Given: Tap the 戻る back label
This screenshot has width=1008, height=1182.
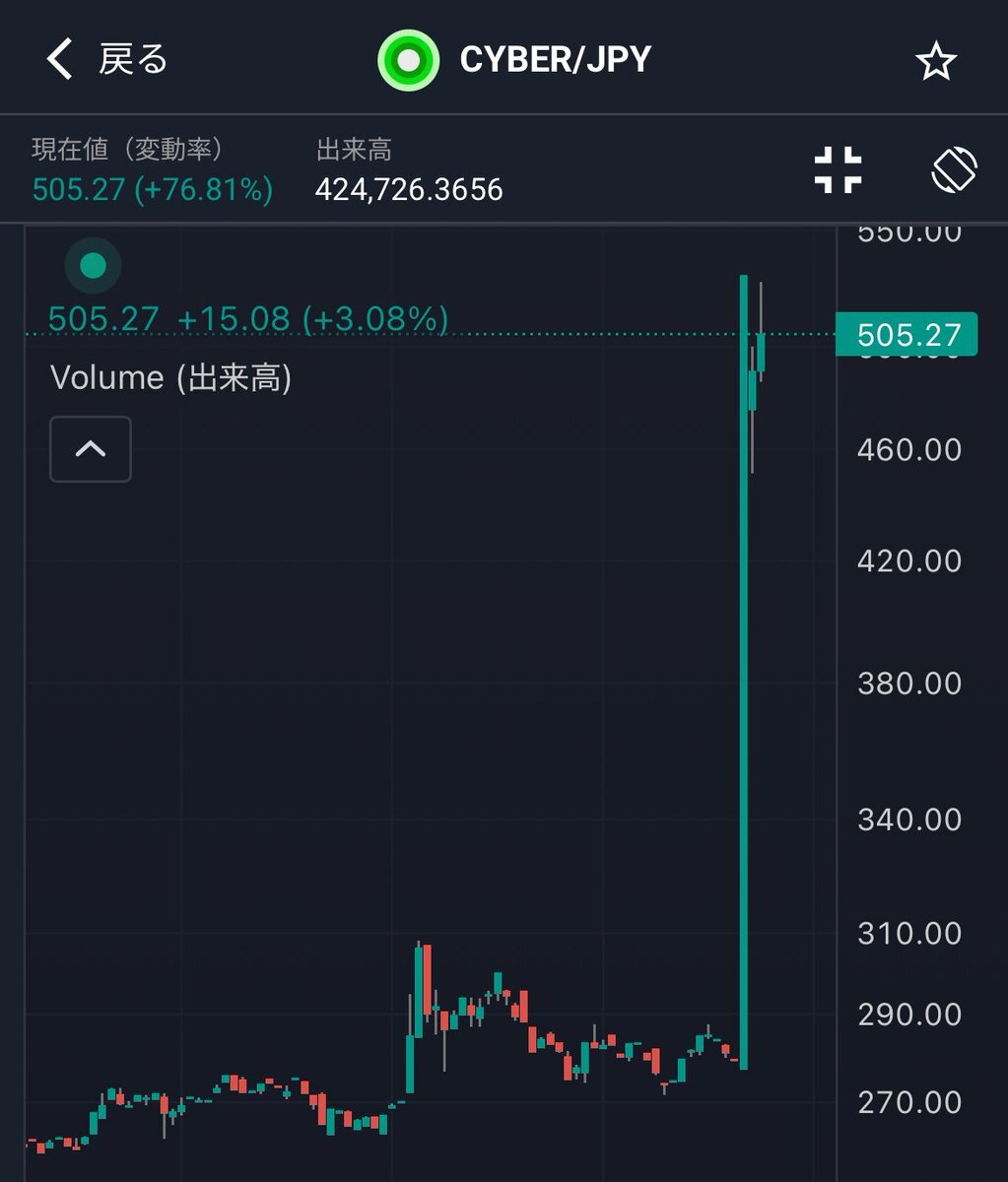Looking at the screenshot, I should [133, 60].
